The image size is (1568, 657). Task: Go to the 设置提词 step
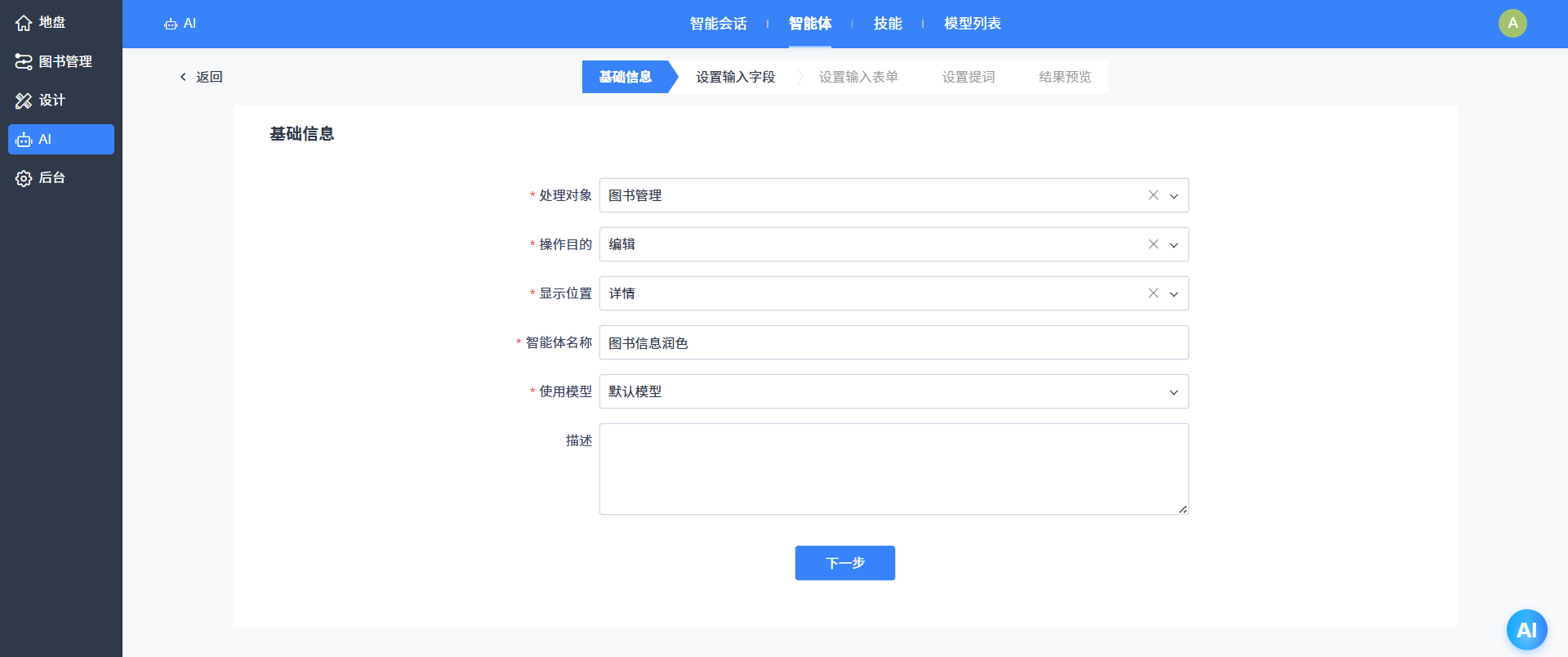pyautogui.click(x=969, y=77)
